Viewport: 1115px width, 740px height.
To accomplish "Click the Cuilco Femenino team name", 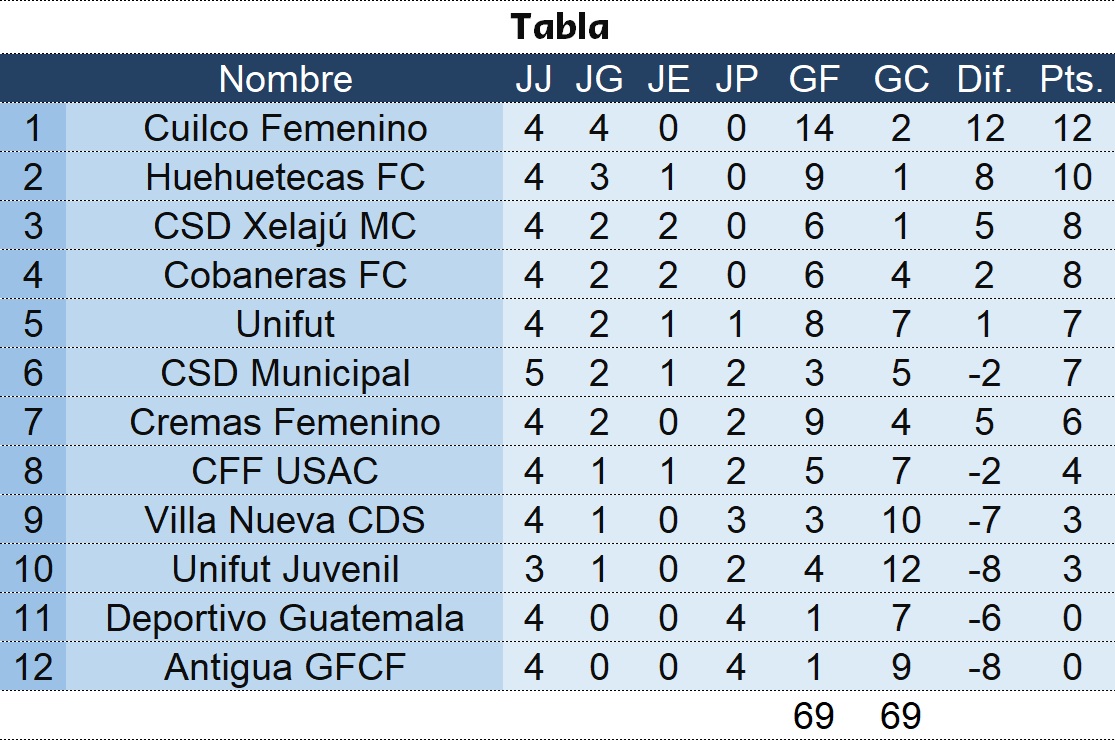I will [285, 128].
